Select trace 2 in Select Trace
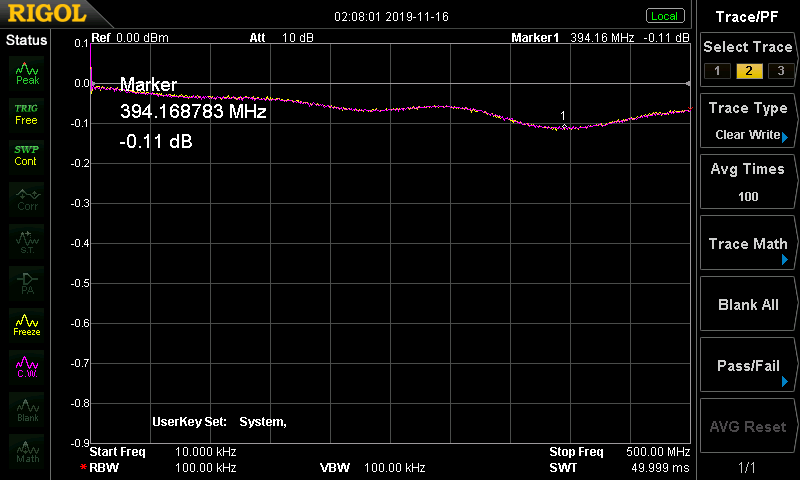 coord(747,70)
